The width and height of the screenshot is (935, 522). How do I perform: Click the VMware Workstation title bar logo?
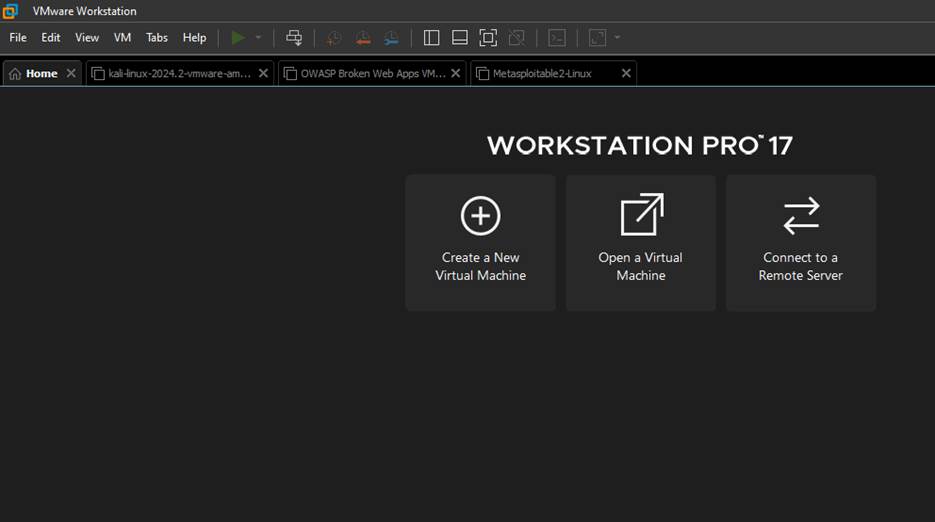(10, 11)
